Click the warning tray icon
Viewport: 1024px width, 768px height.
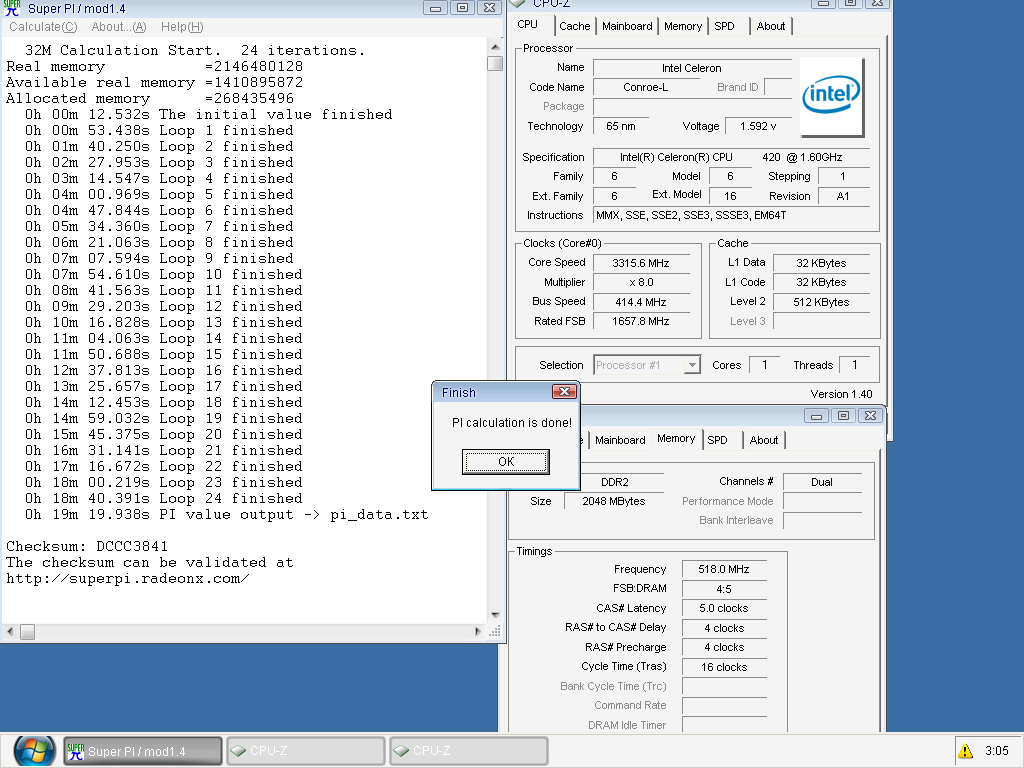pyautogui.click(x=965, y=751)
